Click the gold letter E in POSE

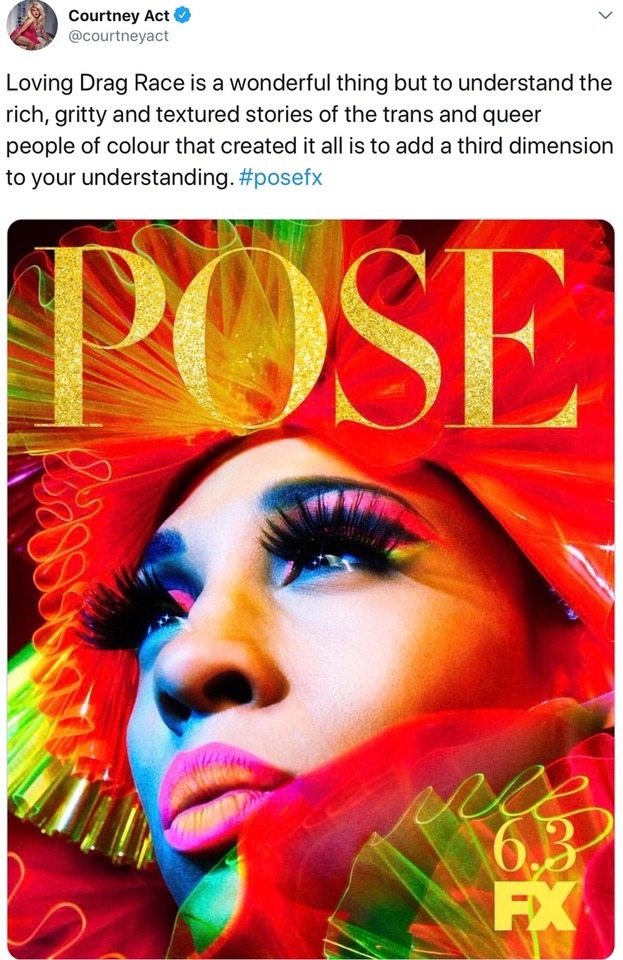point(511,337)
